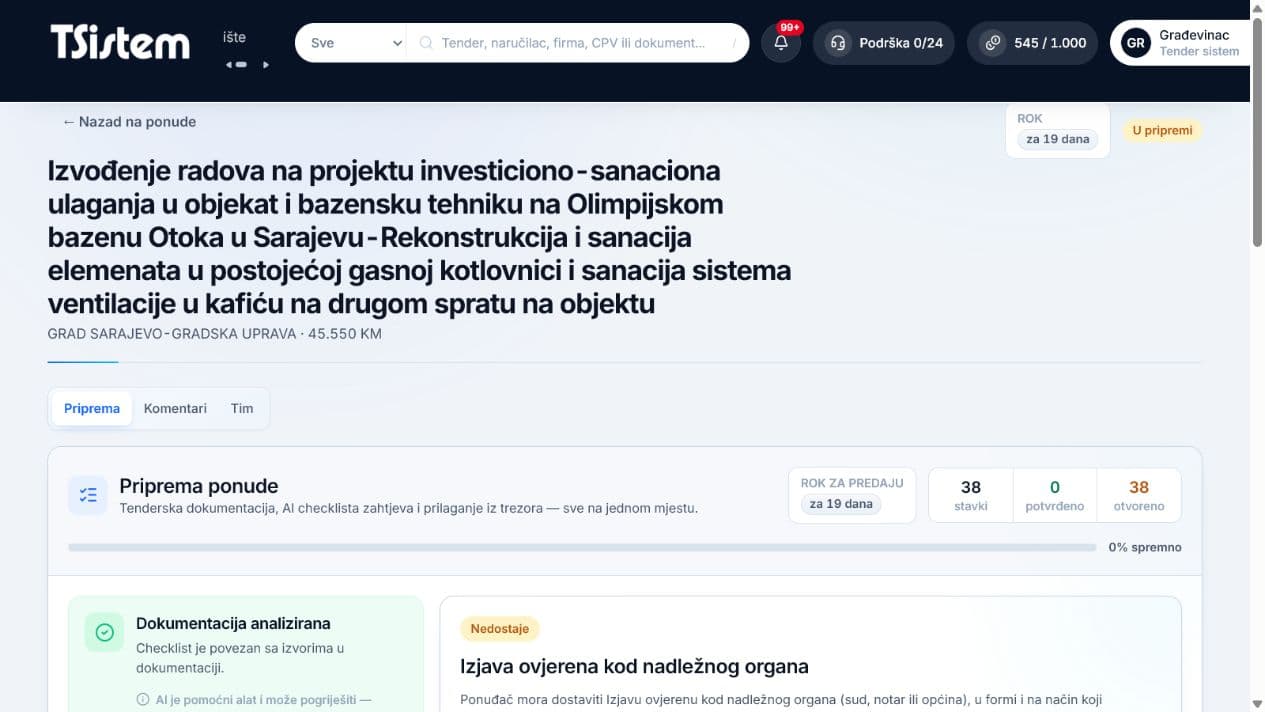Click the 0% spremno progress bar
This screenshot has height=712, width=1265.
pyautogui.click(x=582, y=547)
